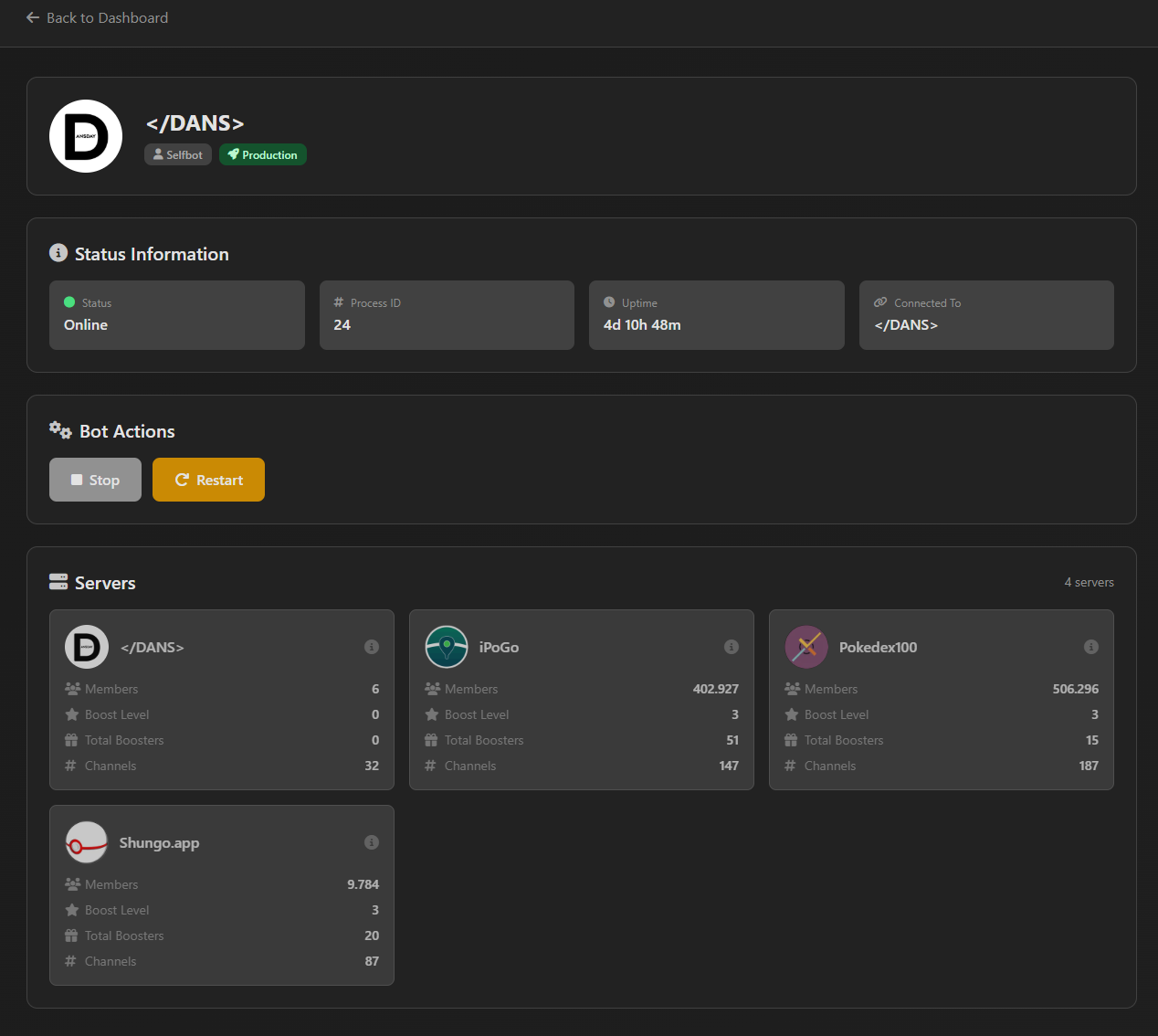Click iPoGo member count '402.927'
The height and width of the screenshot is (1036, 1158).
[716, 689]
